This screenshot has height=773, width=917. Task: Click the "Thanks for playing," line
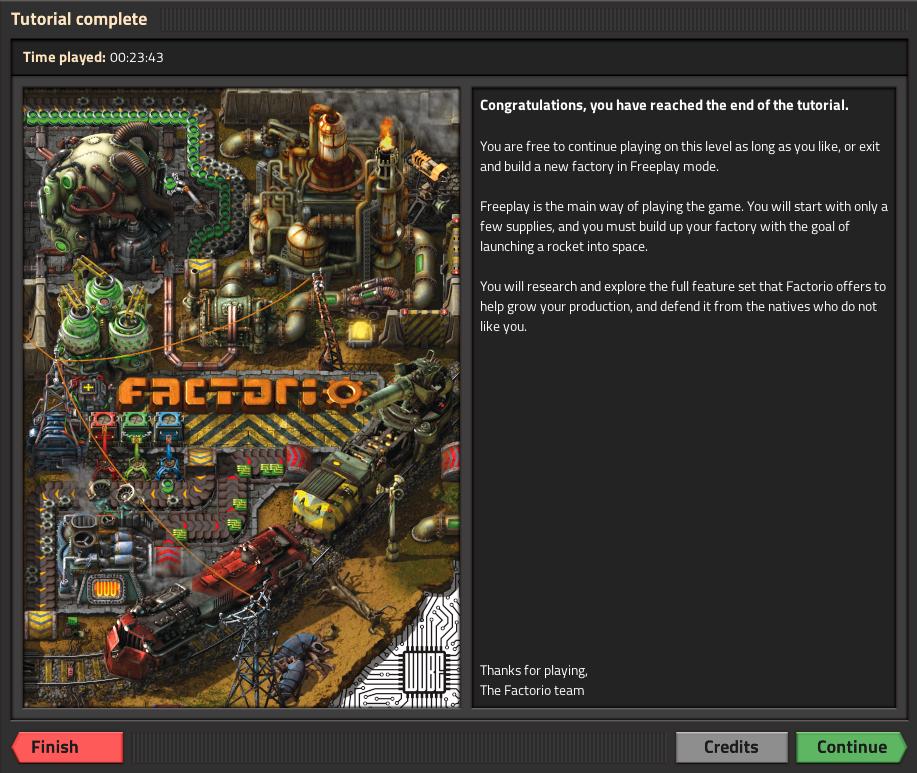pyautogui.click(x=533, y=671)
